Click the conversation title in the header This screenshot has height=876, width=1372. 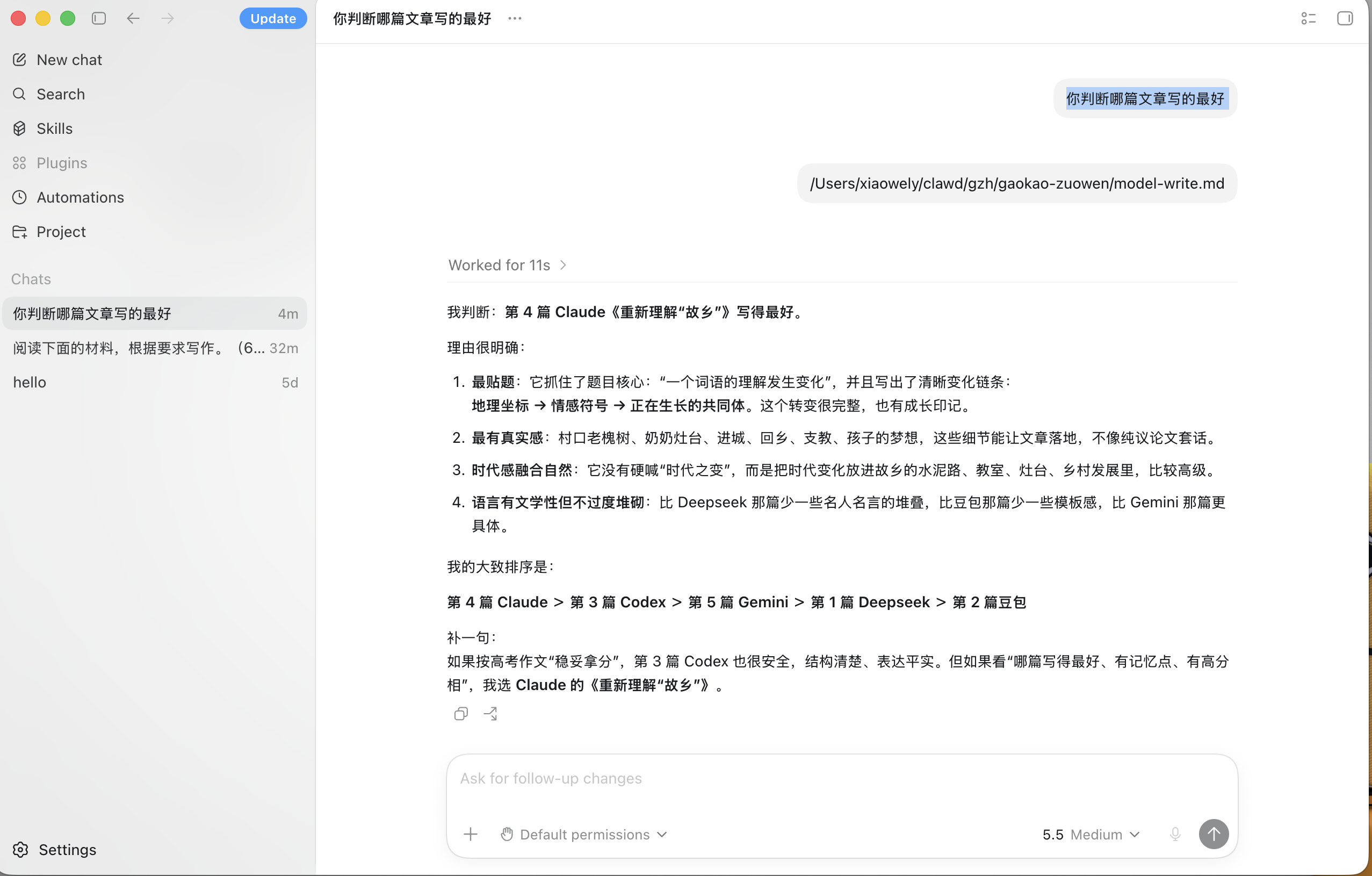click(x=412, y=18)
